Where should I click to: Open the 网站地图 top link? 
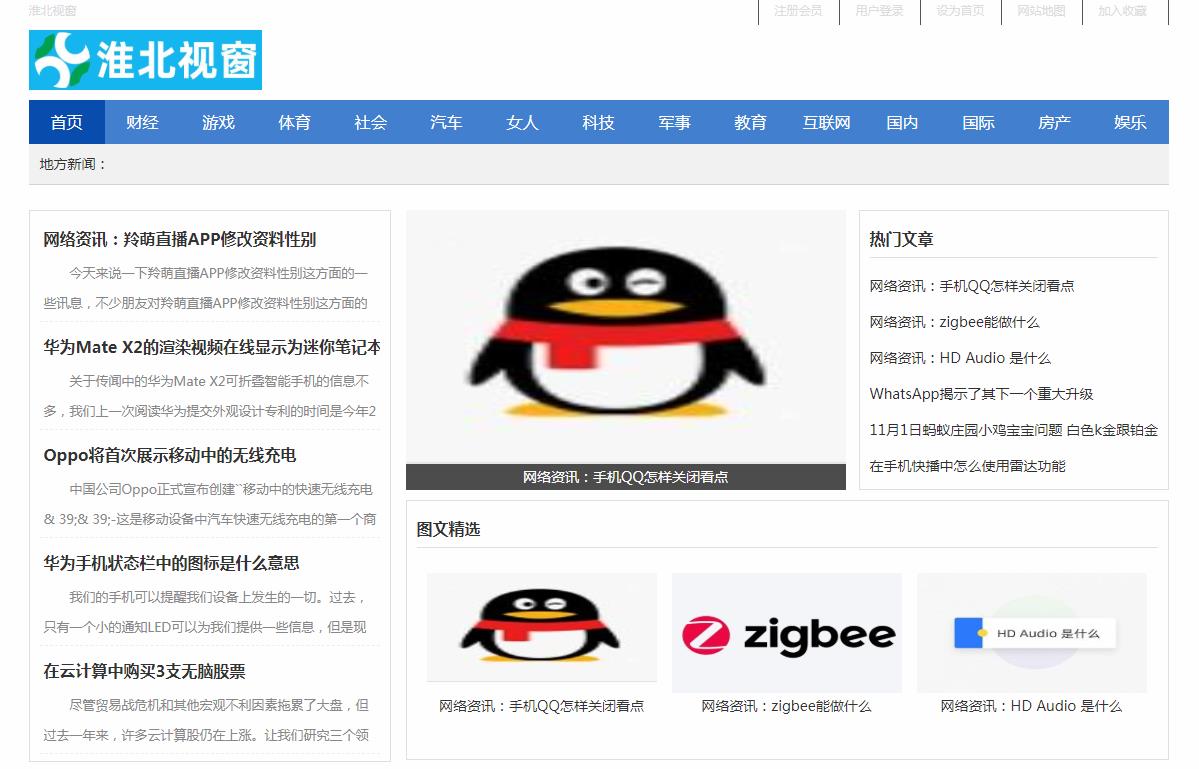click(x=1041, y=11)
